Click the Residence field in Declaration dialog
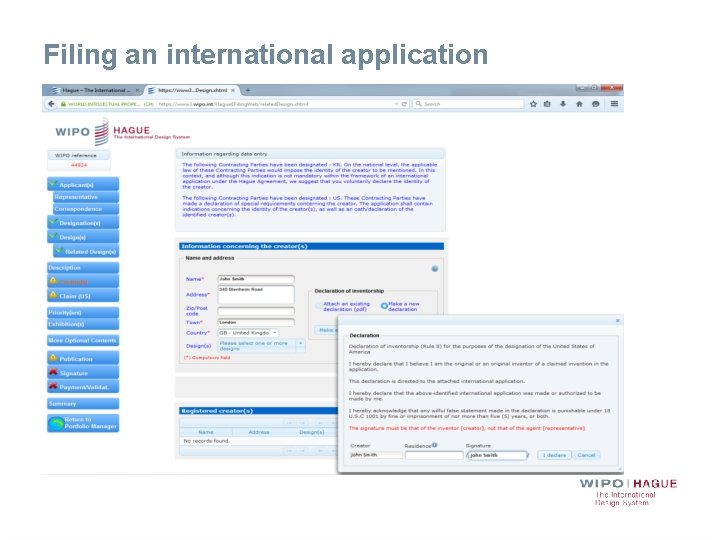The height and width of the screenshot is (540, 720). point(434,455)
